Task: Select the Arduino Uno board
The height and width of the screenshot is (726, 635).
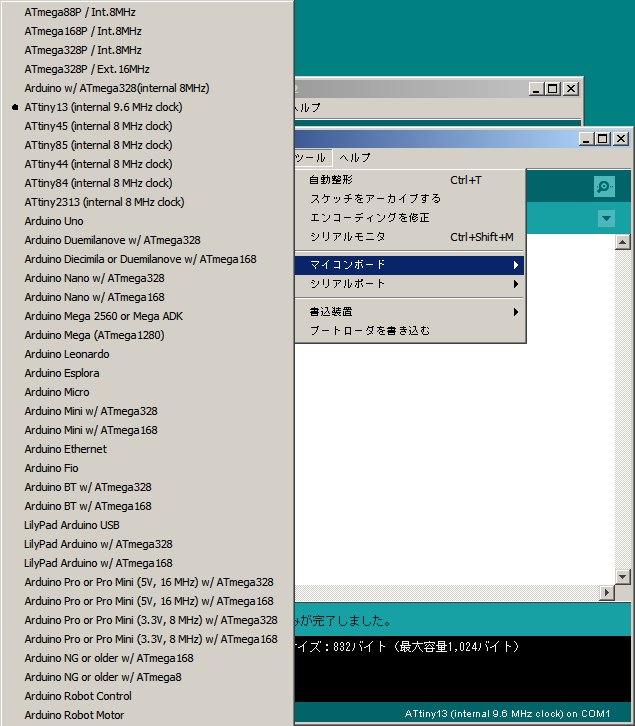Action: coord(147,221)
